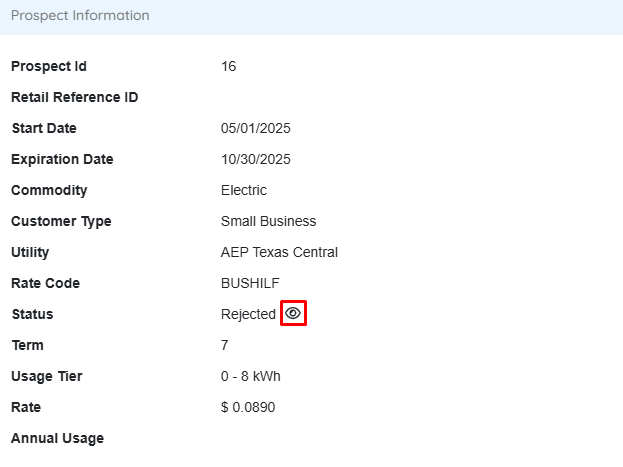The image size is (623, 467).
Task: Click the Customer Type field label
Action: 61,222
